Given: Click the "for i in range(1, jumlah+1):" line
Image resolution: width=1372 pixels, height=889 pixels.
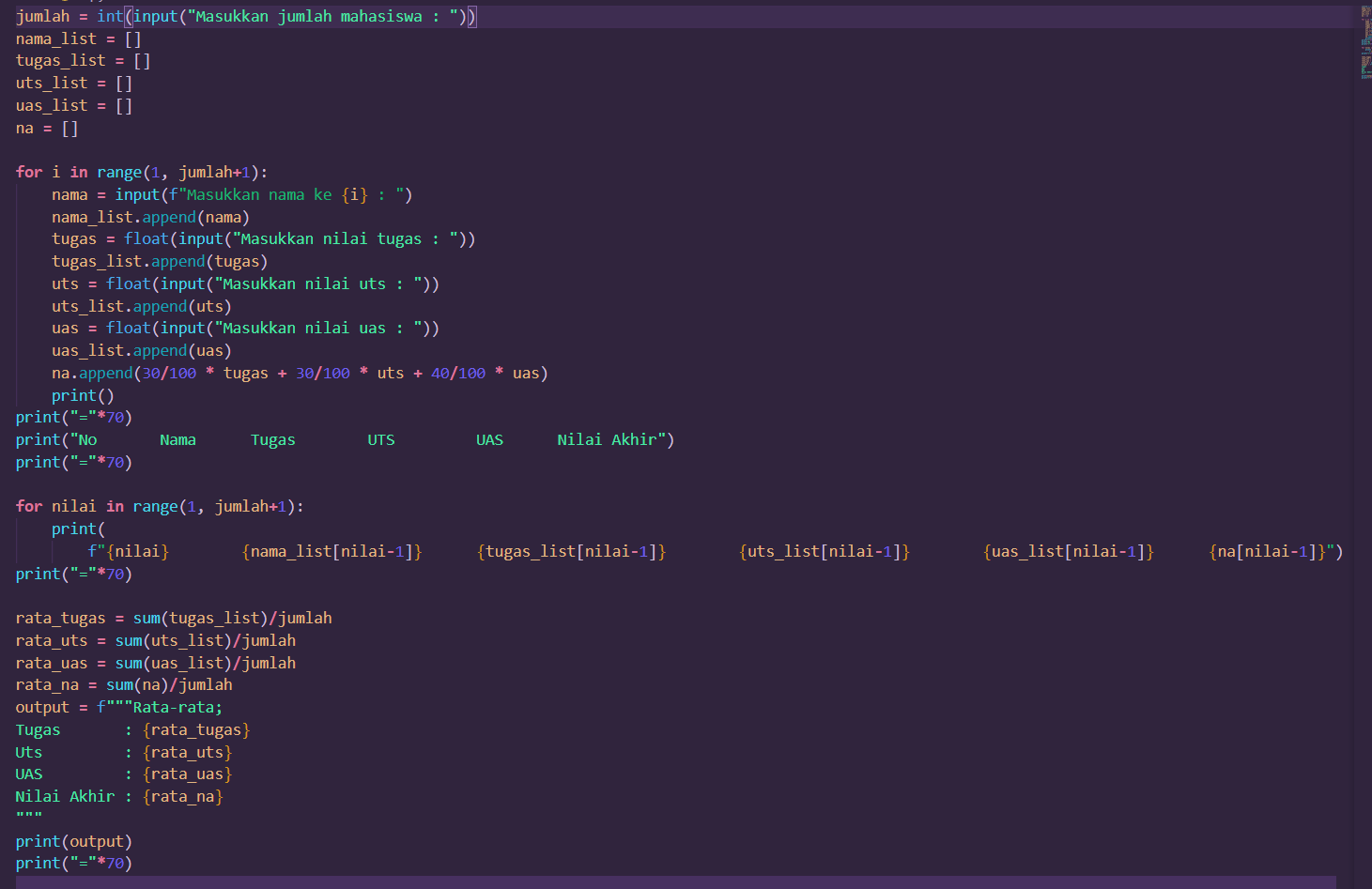Looking at the screenshot, I should [x=142, y=173].
